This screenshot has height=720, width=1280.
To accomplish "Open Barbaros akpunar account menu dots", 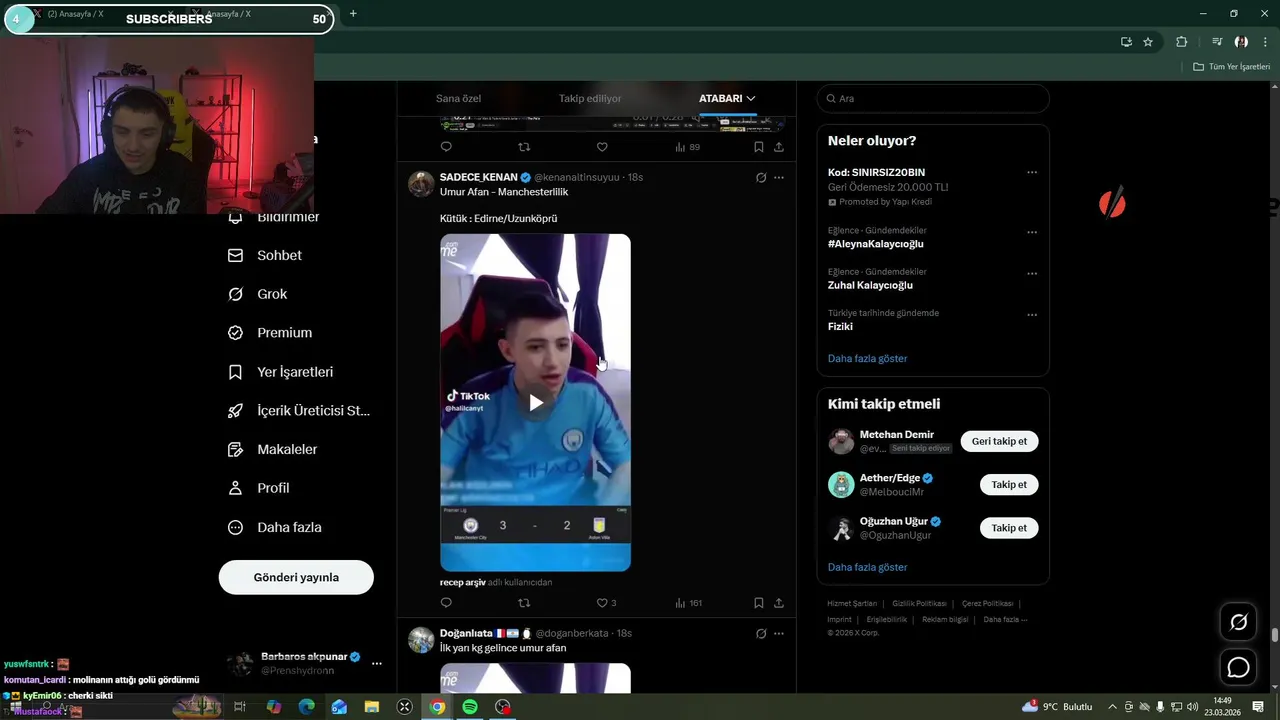I will pos(377,663).
